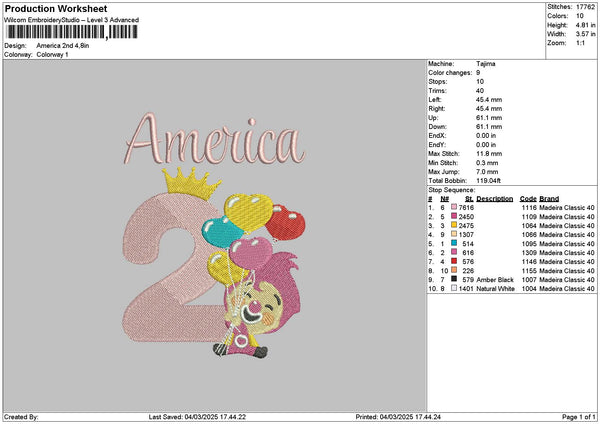Screen dimensions: 600x424
Task: Click the 'Stop Sequence:' heading
Action: 452,190
